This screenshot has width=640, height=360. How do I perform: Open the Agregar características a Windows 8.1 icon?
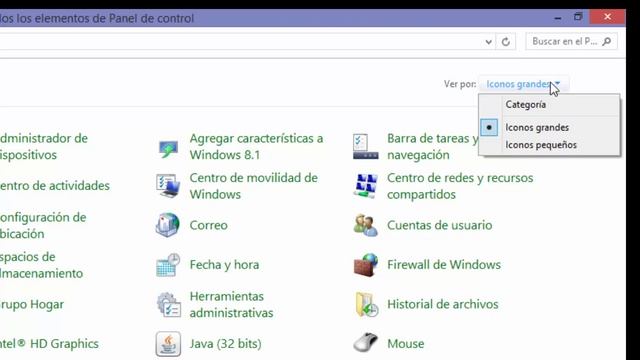tap(168, 148)
